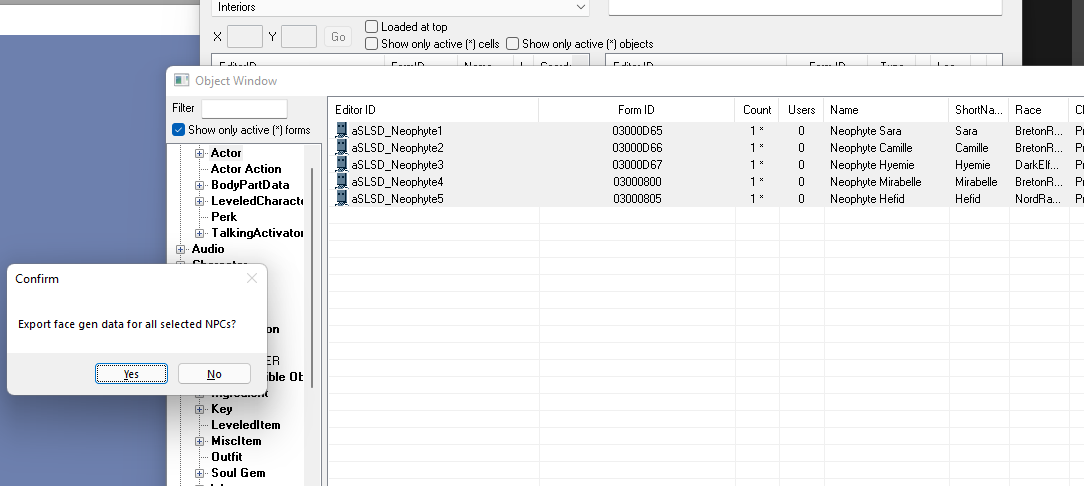Click Form ID 03000D66
The image size is (1084, 486).
click(x=637, y=148)
